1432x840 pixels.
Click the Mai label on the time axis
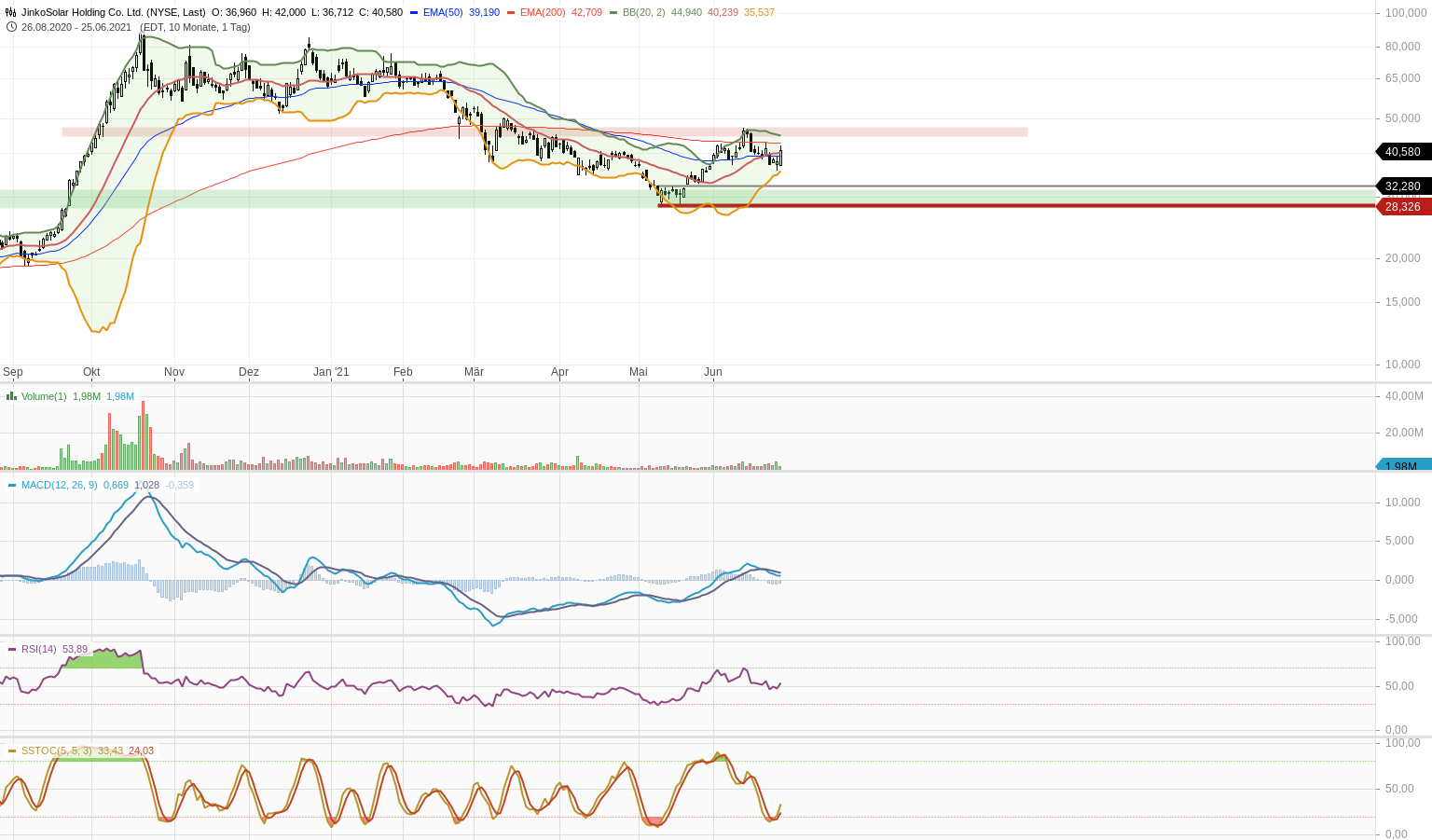639,372
